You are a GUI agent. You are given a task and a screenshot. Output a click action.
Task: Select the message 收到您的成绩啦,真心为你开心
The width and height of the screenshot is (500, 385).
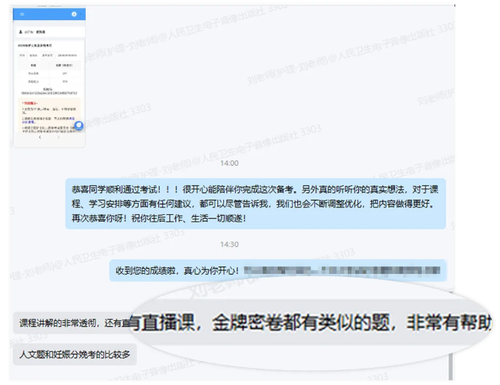point(278,270)
